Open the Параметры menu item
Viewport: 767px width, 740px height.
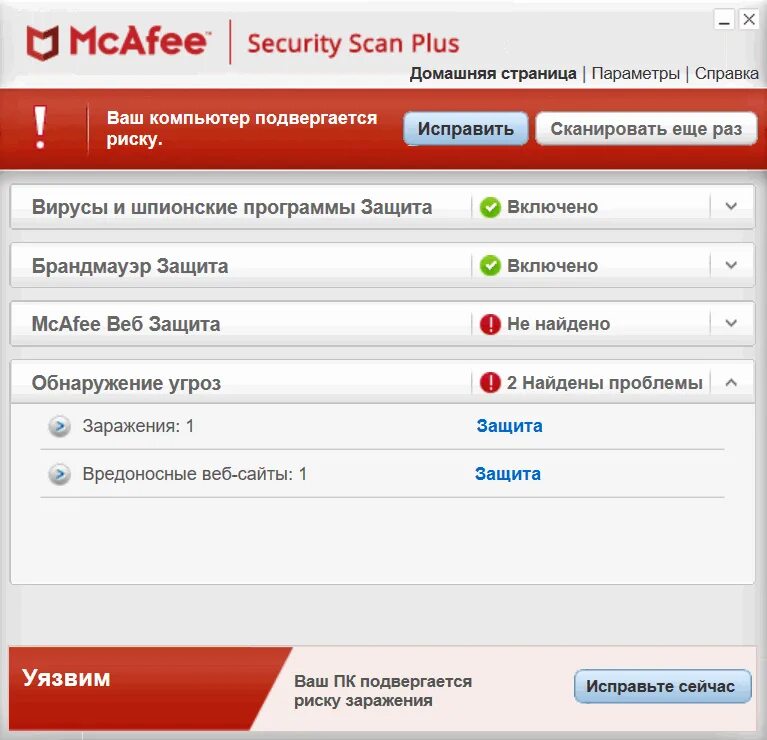point(635,73)
